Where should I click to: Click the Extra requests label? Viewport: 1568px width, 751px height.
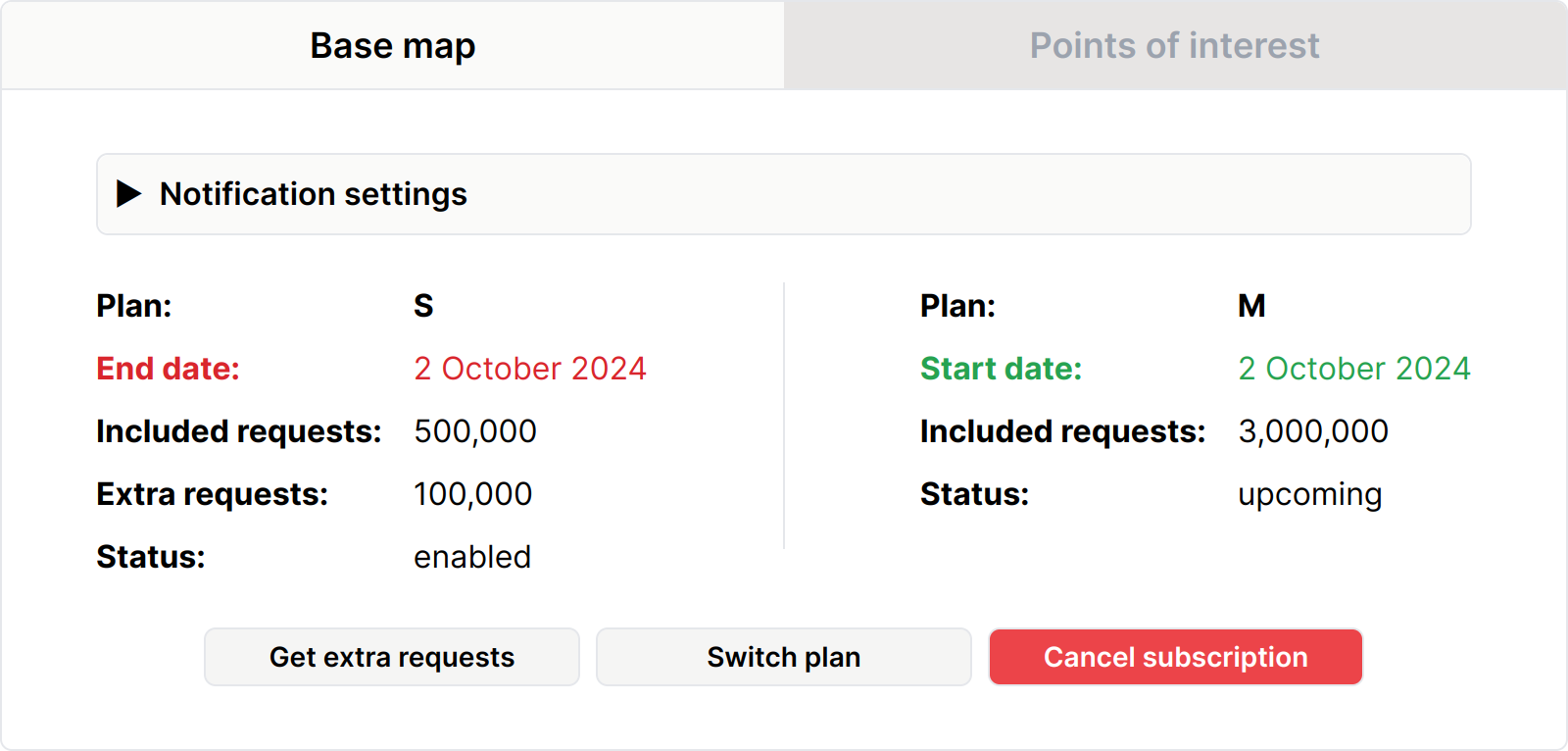pos(212,494)
